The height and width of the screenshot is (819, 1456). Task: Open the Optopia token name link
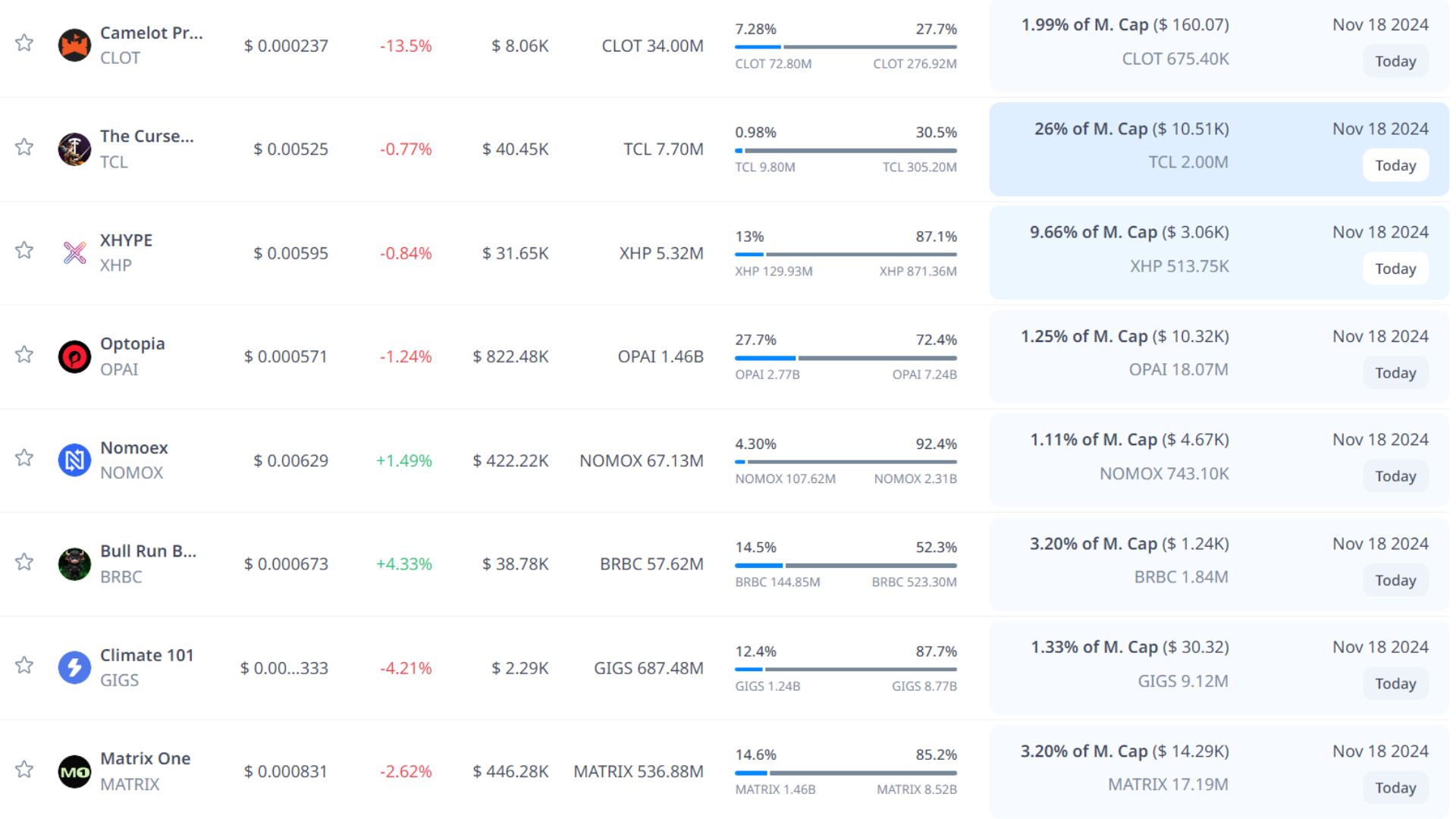pos(132,344)
